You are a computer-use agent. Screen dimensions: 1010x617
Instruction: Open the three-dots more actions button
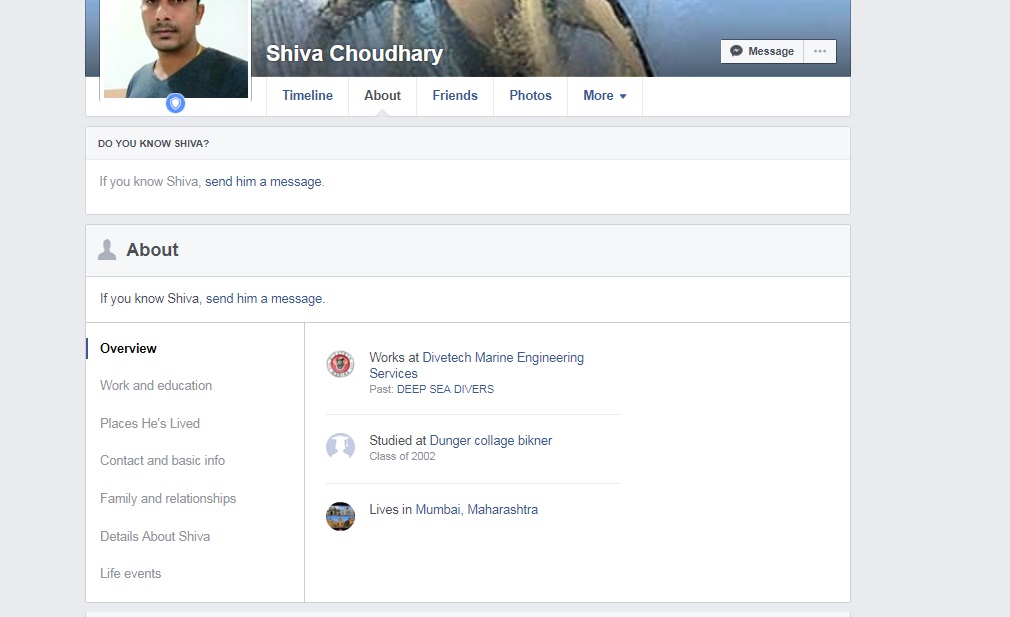(820, 51)
